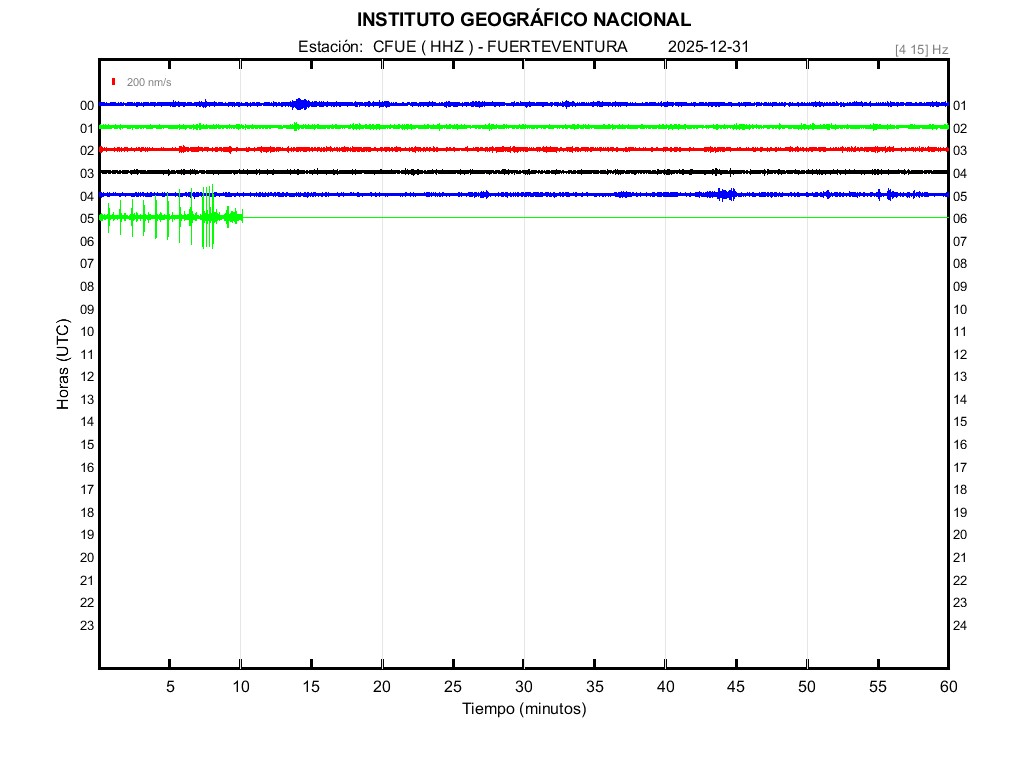This screenshot has height=768, width=1024.
Task: Click the date 2025-12-31
Action: [x=708, y=47]
